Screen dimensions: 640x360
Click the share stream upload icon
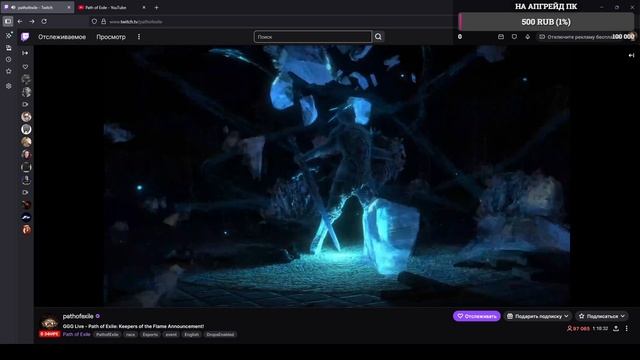click(x=616, y=329)
